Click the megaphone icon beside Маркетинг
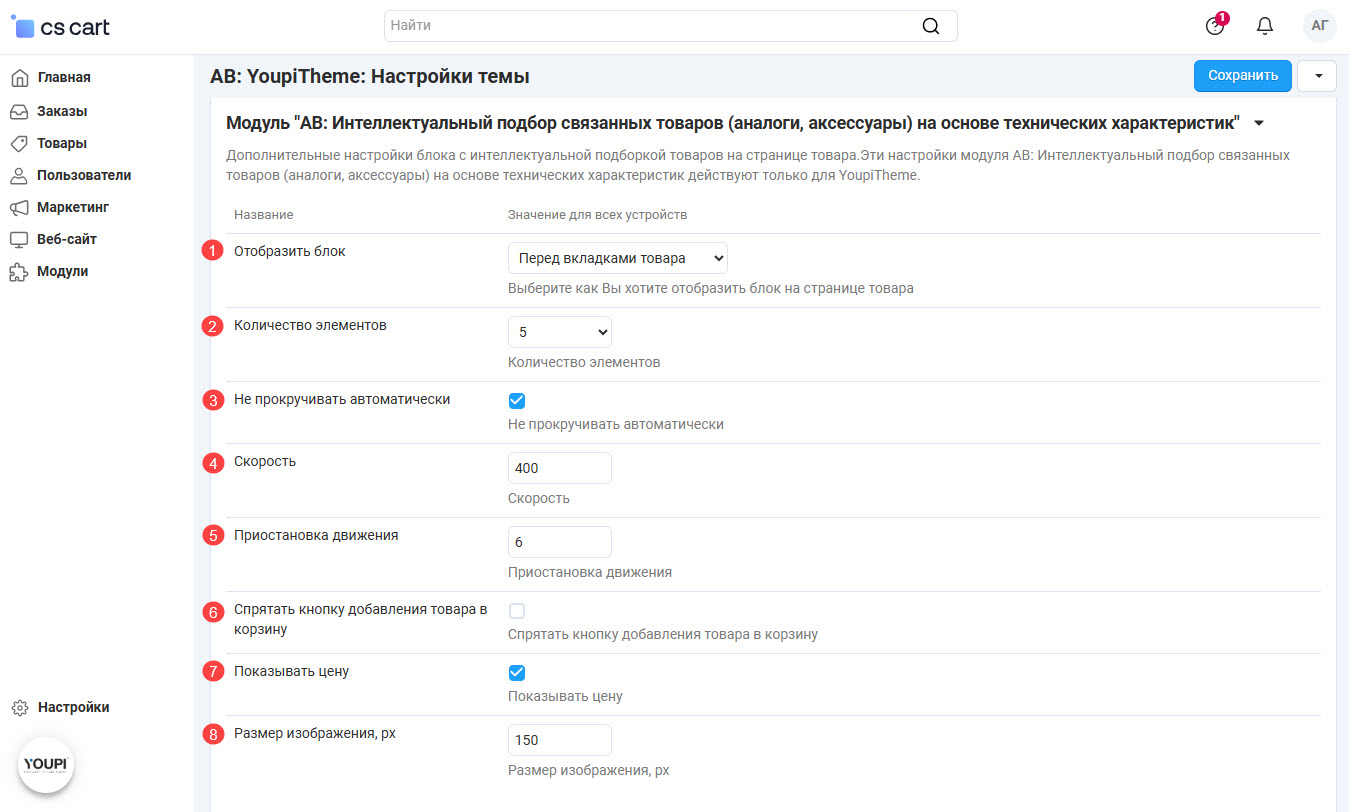Image resolution: width=1349 pixels, height=812 pixels. [x=18, y=208]
